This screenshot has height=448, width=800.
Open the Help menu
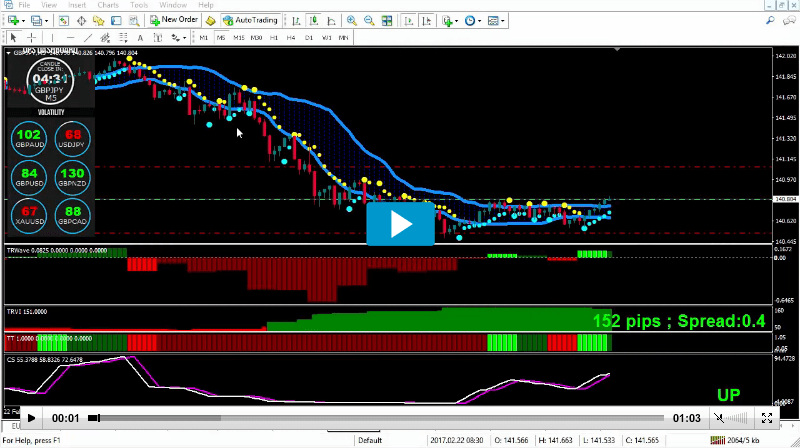(x=206, y=5)
